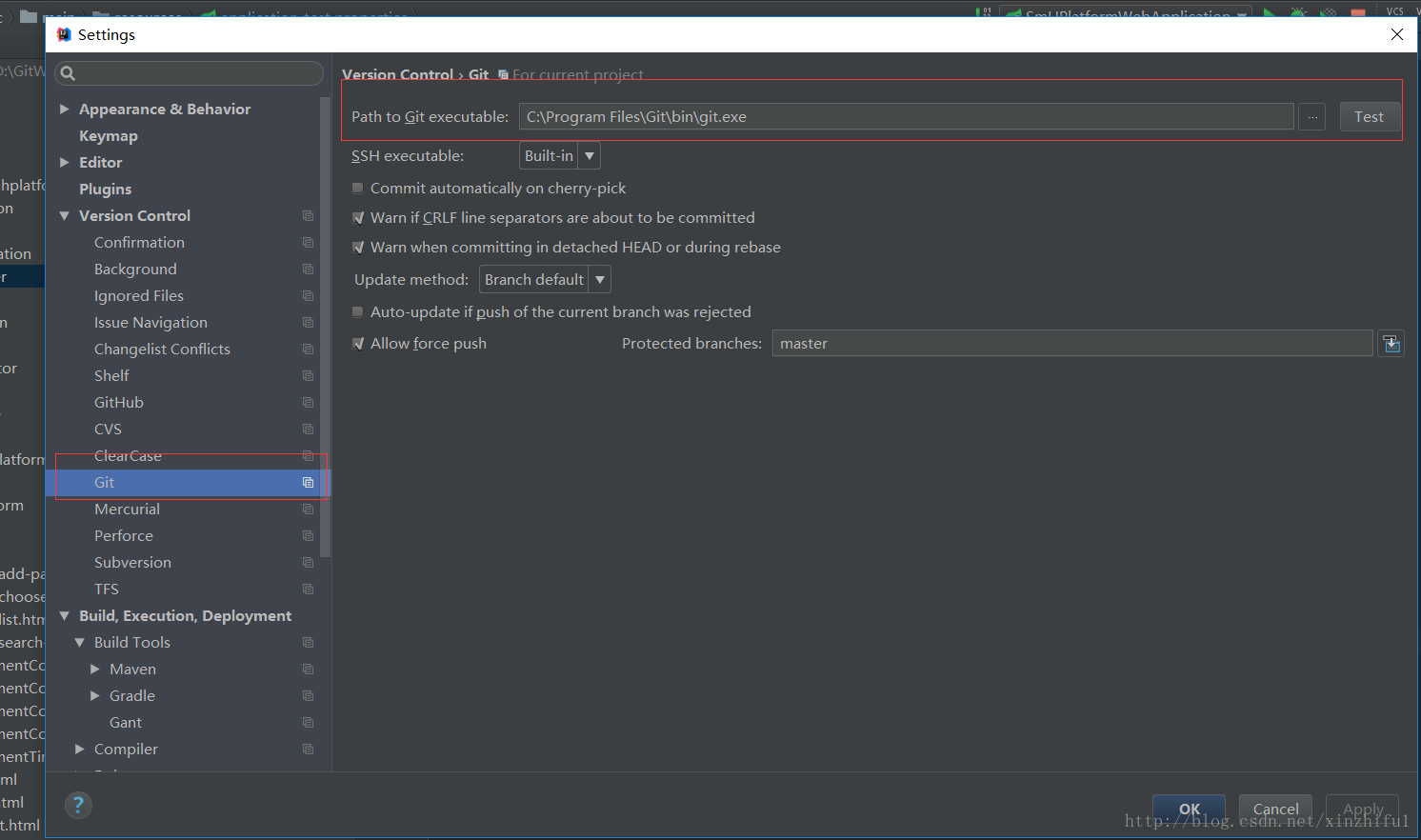Expand the Maven node arrow
This screenshot has width=1421, height=840.
pos(95,670)
